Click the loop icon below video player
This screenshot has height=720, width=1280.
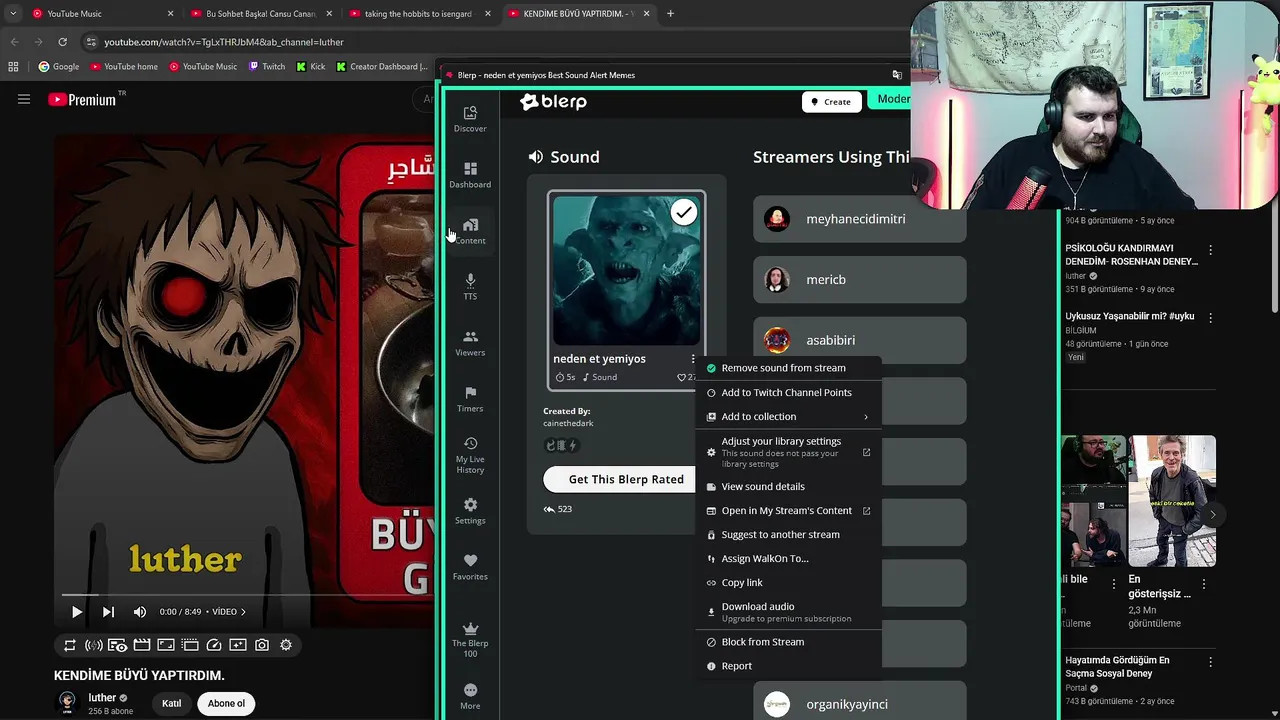pos(70,645)
